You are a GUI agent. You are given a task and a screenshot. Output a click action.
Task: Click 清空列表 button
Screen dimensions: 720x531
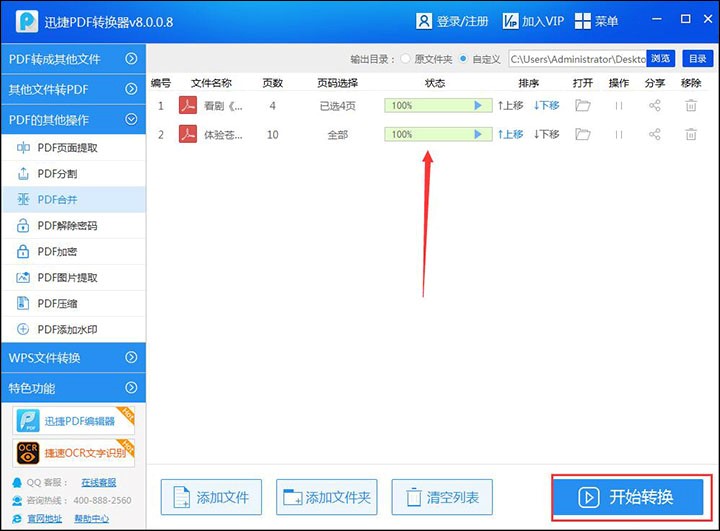click(442, 497)
